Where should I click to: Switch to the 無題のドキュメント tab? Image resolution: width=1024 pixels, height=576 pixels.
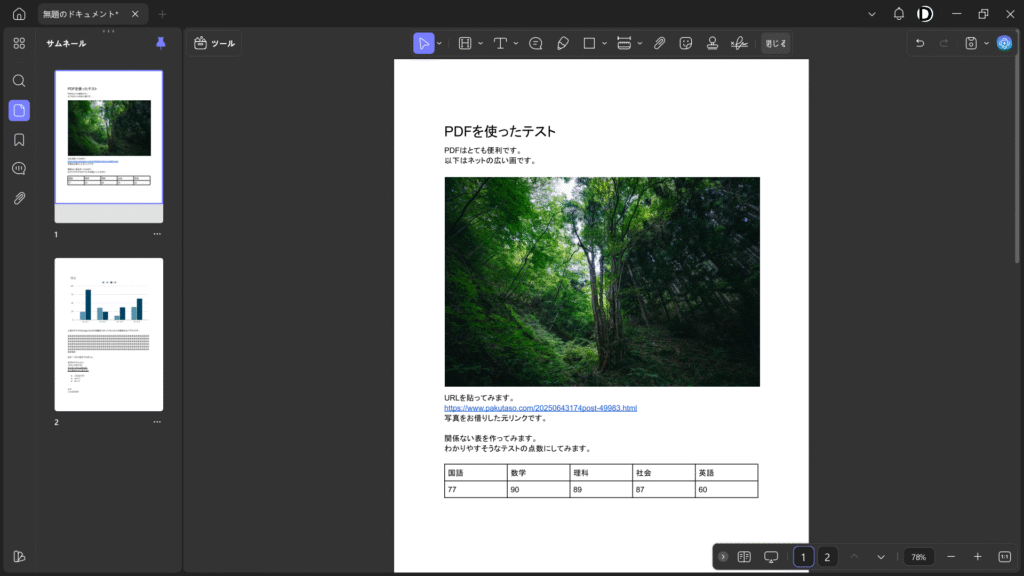pos(82,14)
